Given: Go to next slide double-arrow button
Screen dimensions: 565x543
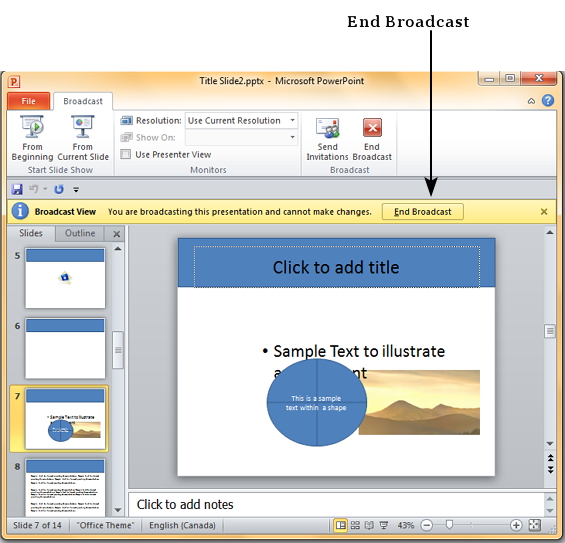Looking at the screenshot, I should 550,469.
